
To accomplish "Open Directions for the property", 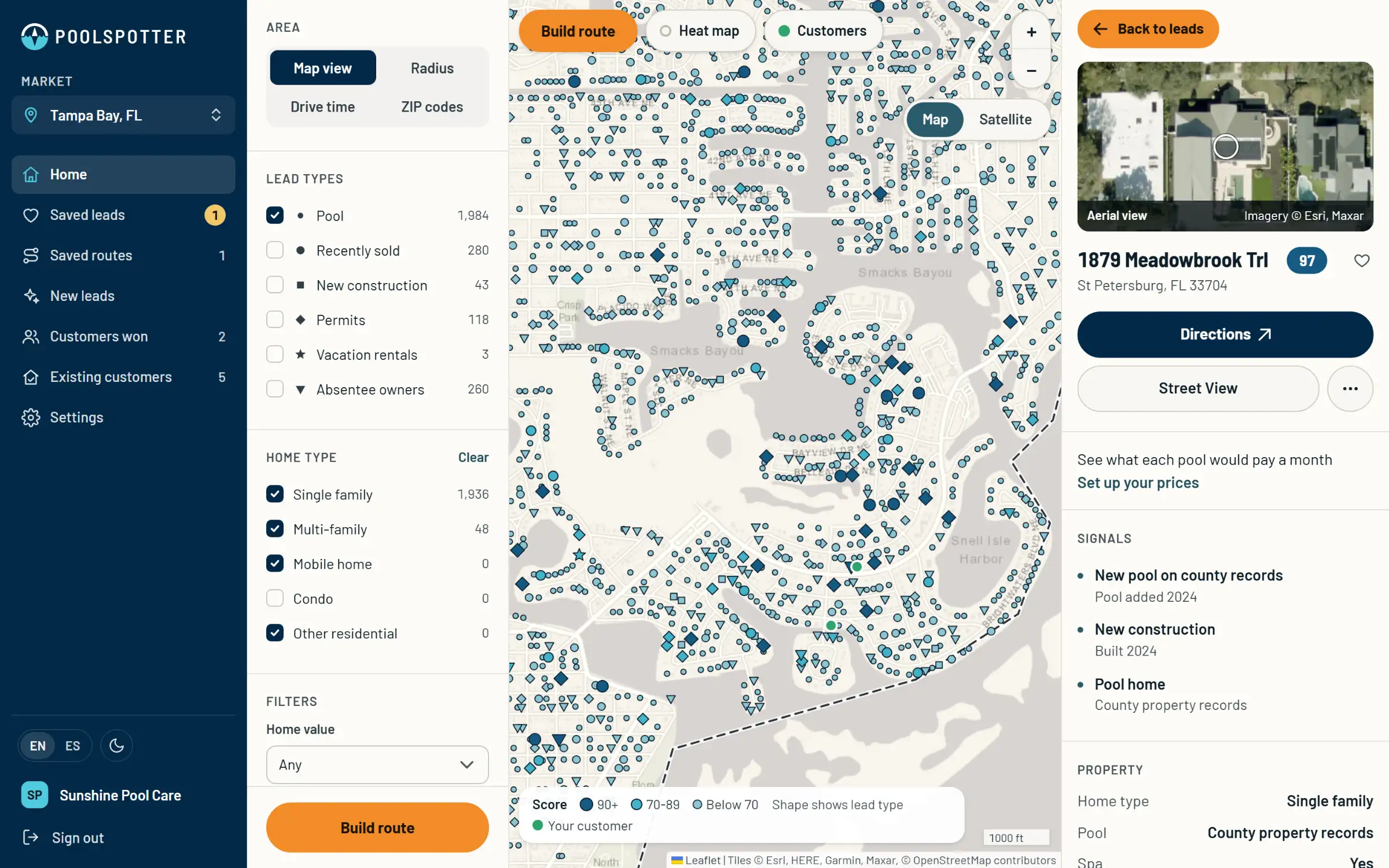I will coord(1225,334).
